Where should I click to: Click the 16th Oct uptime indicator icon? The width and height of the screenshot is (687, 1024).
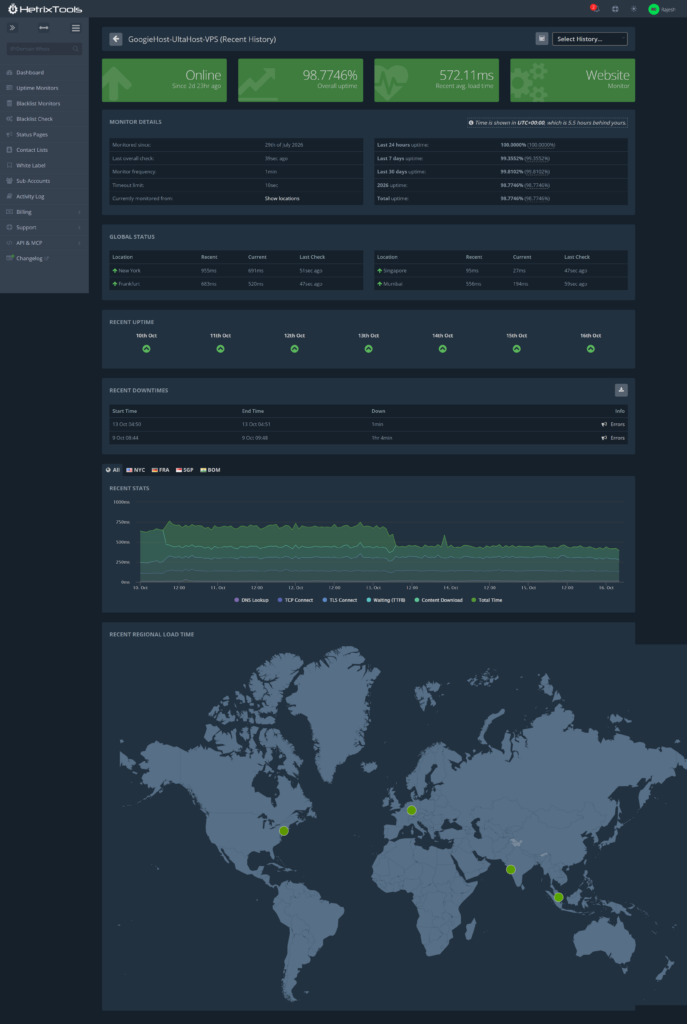tap(590, 349)
